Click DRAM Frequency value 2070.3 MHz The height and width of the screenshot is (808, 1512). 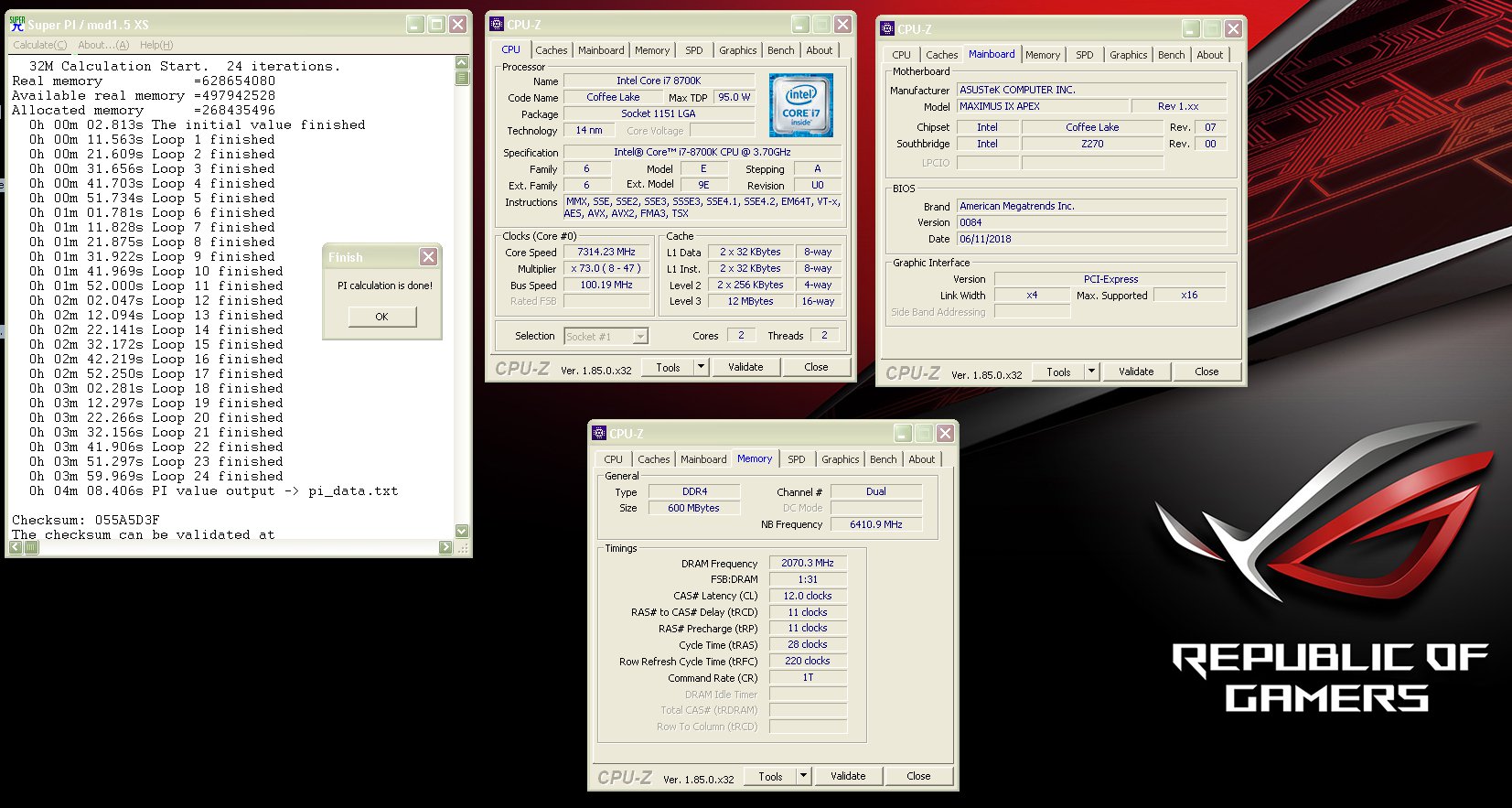tap(808, 563)
